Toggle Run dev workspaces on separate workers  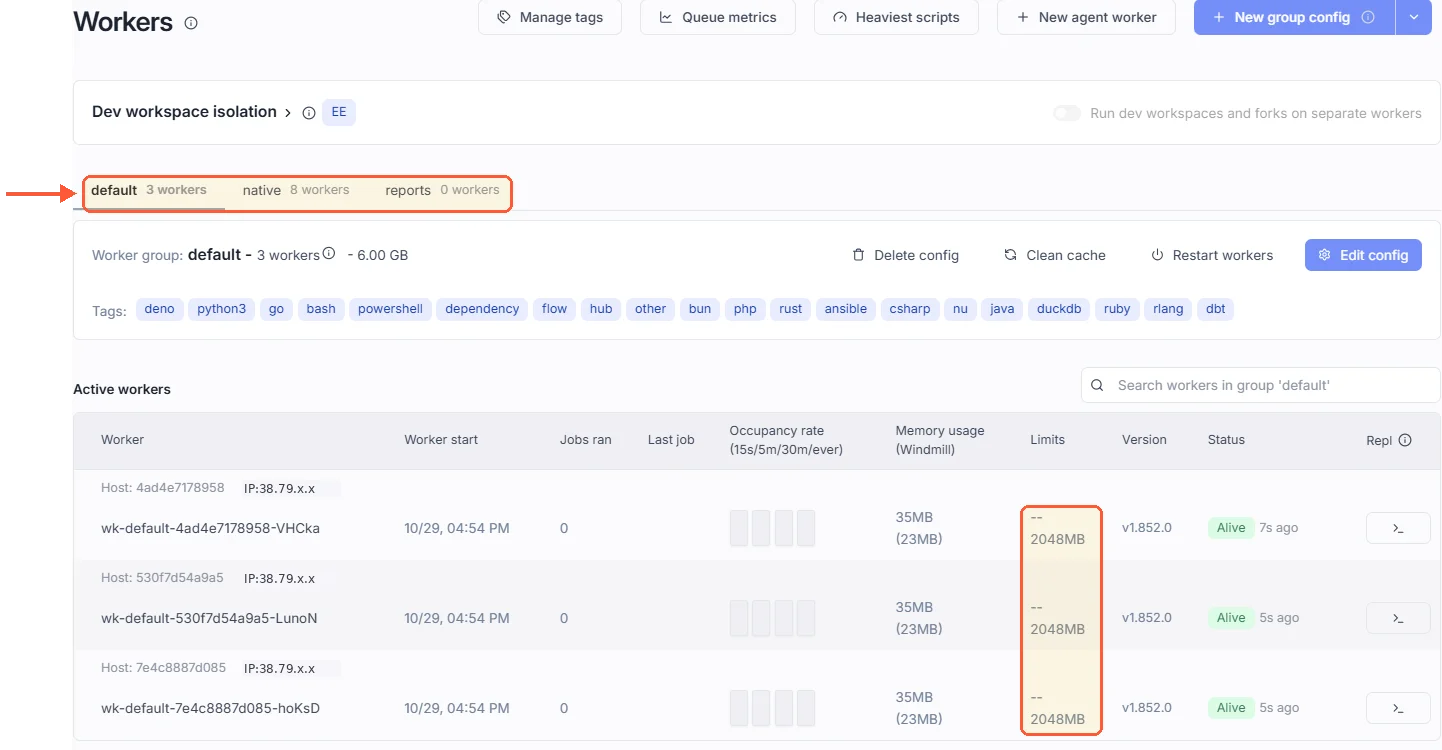1067,113
